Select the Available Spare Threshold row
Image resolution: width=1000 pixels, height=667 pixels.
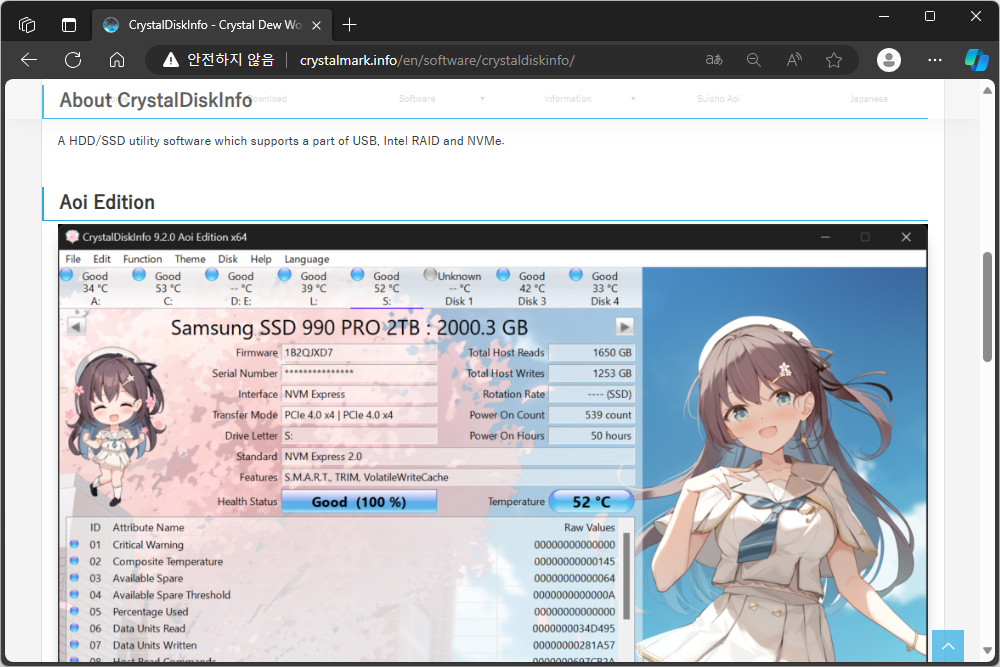[343, 595]
